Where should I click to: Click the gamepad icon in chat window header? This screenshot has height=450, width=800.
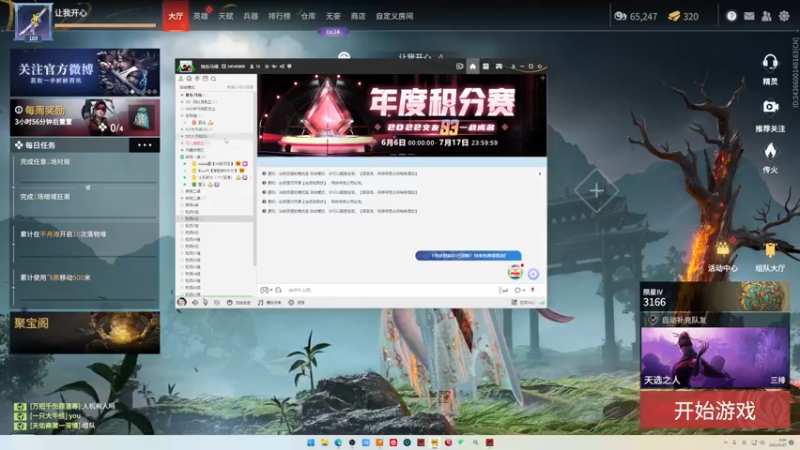click(499, 66)
